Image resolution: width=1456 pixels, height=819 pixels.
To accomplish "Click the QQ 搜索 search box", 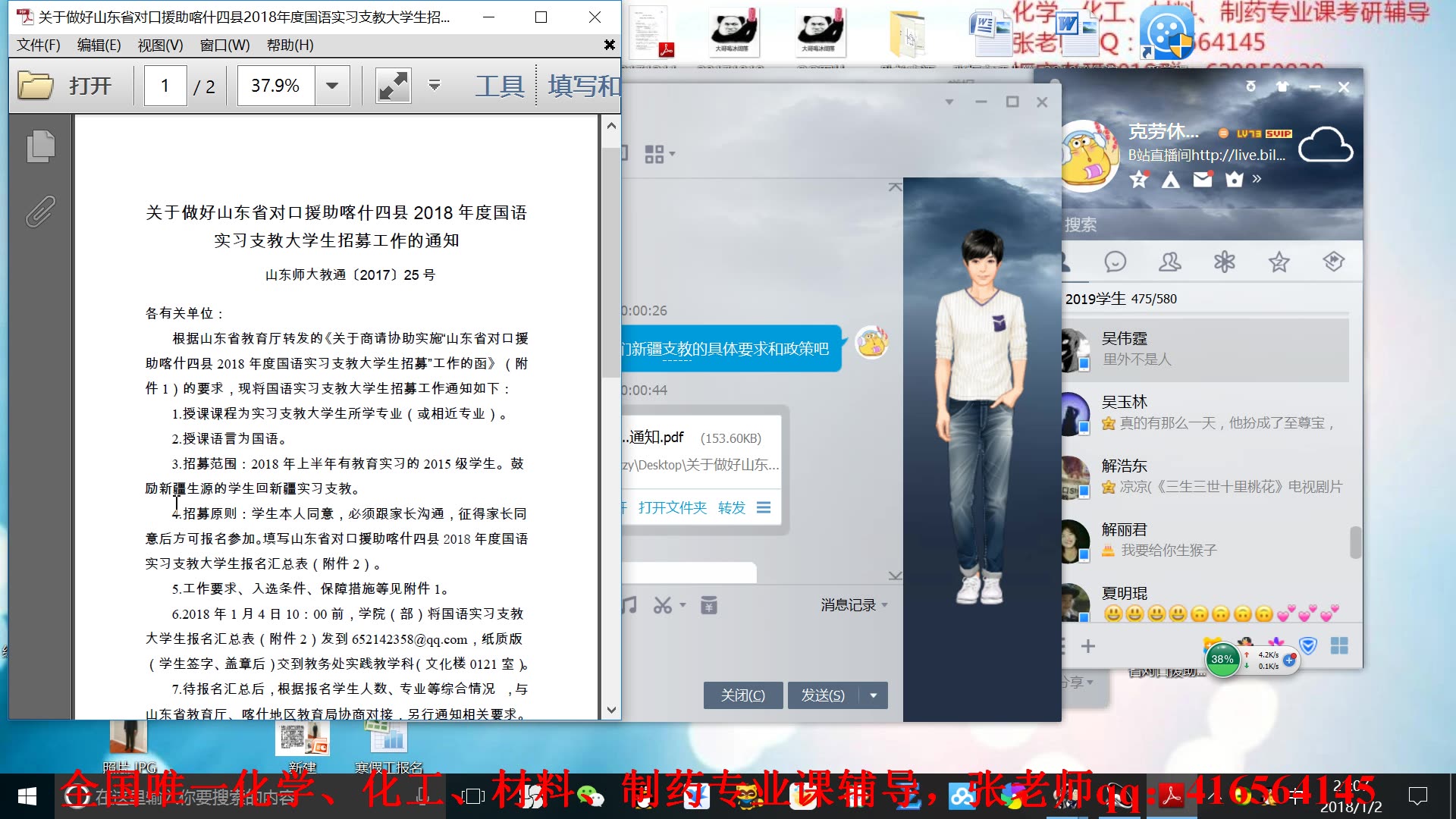I will (x=1212, y=225).
